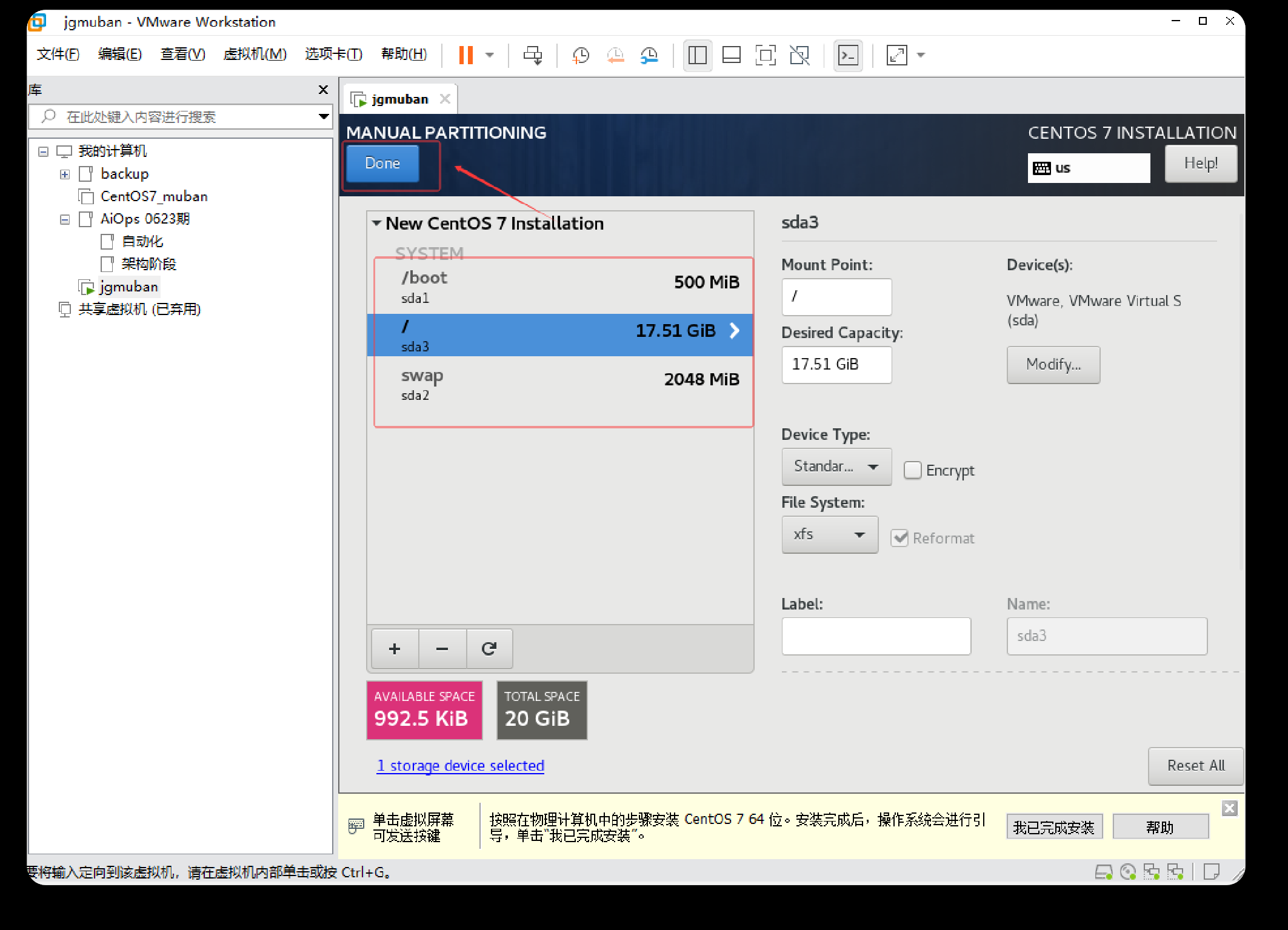Screen dimensions: 1288x930
Task: Collapse the 我的计算机 tree node
Action: (43, 151)
